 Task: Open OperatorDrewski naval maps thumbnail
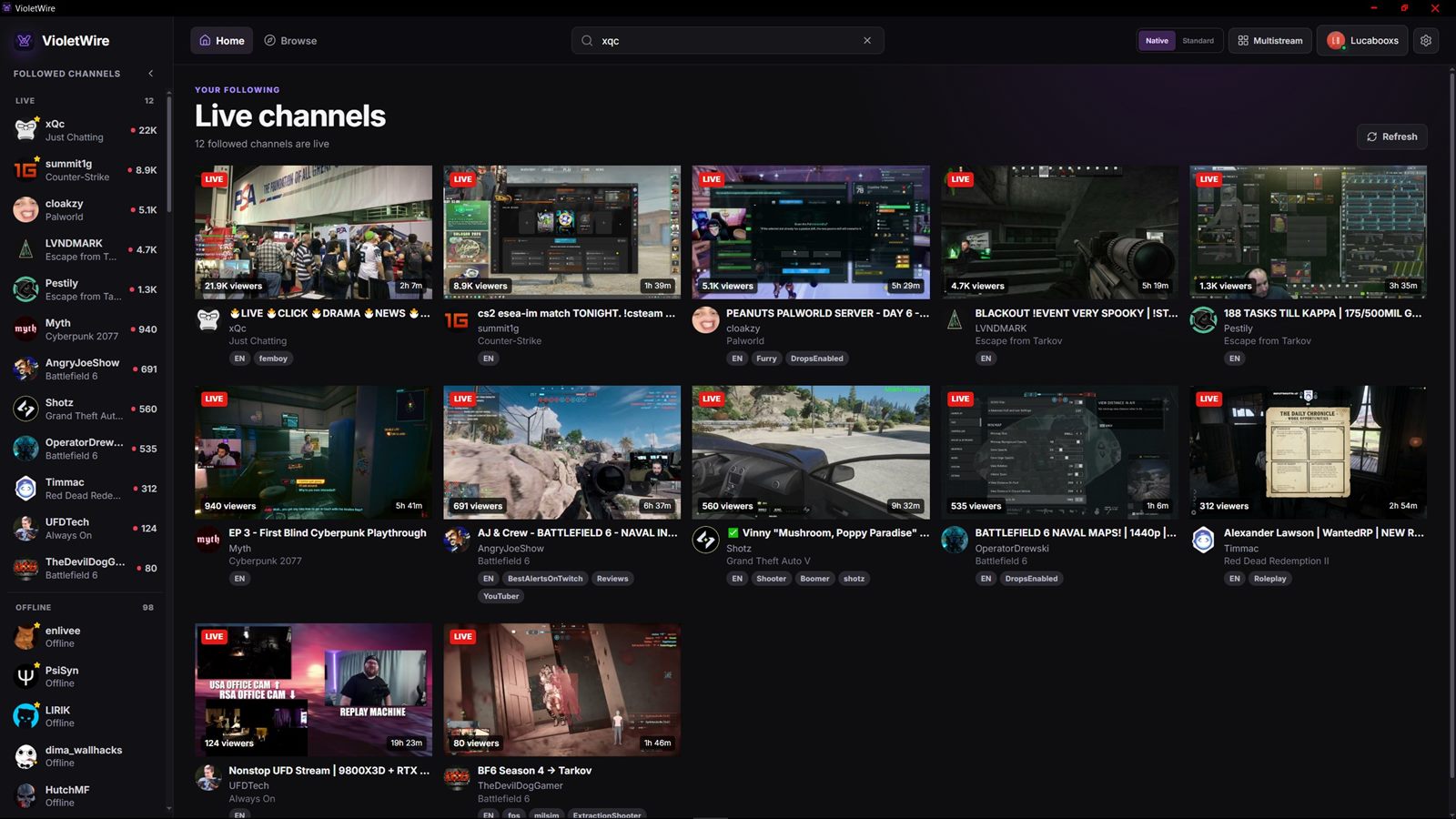(x=1059, y=452)
